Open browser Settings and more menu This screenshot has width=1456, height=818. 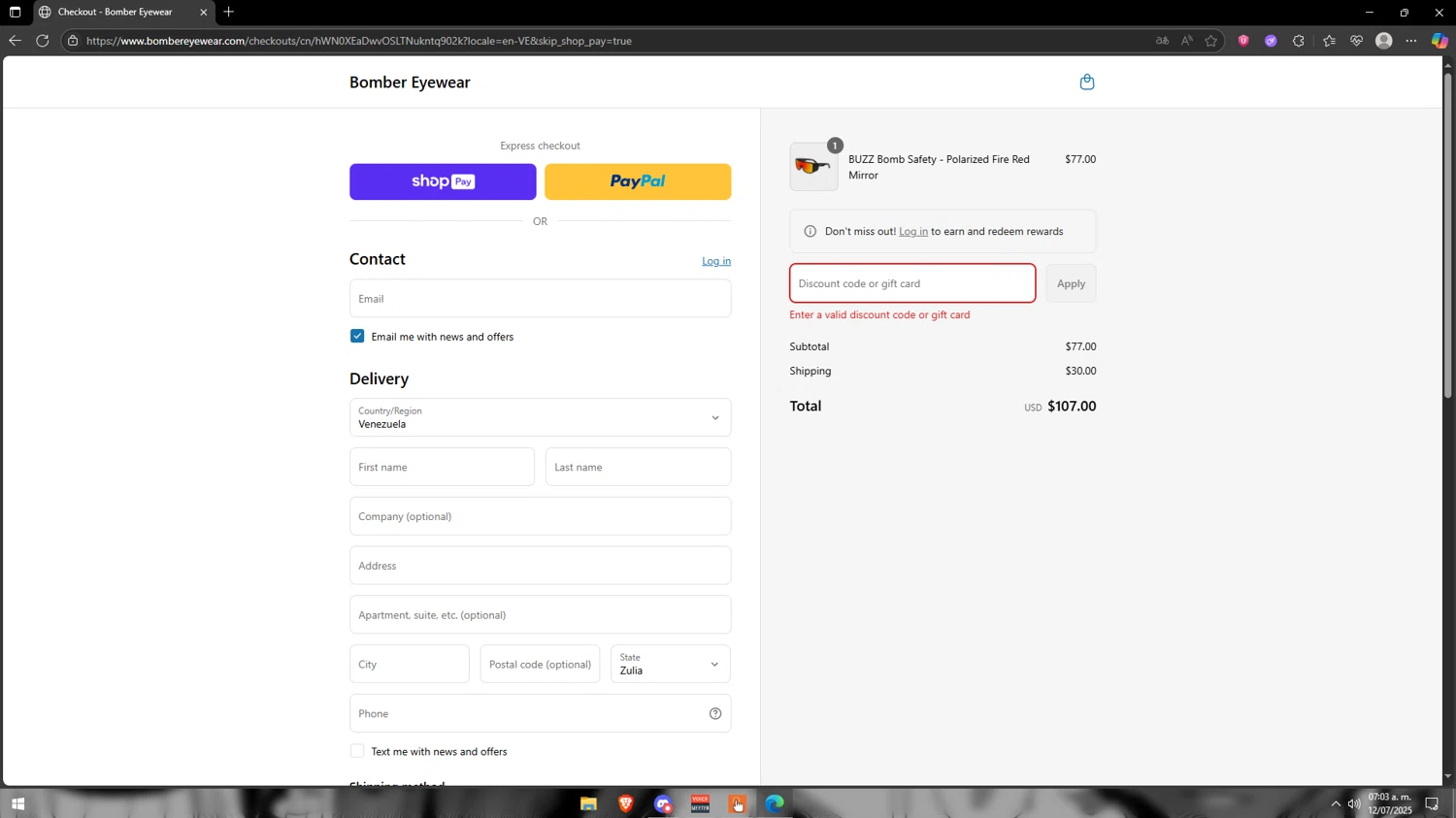pos(1411,41)
